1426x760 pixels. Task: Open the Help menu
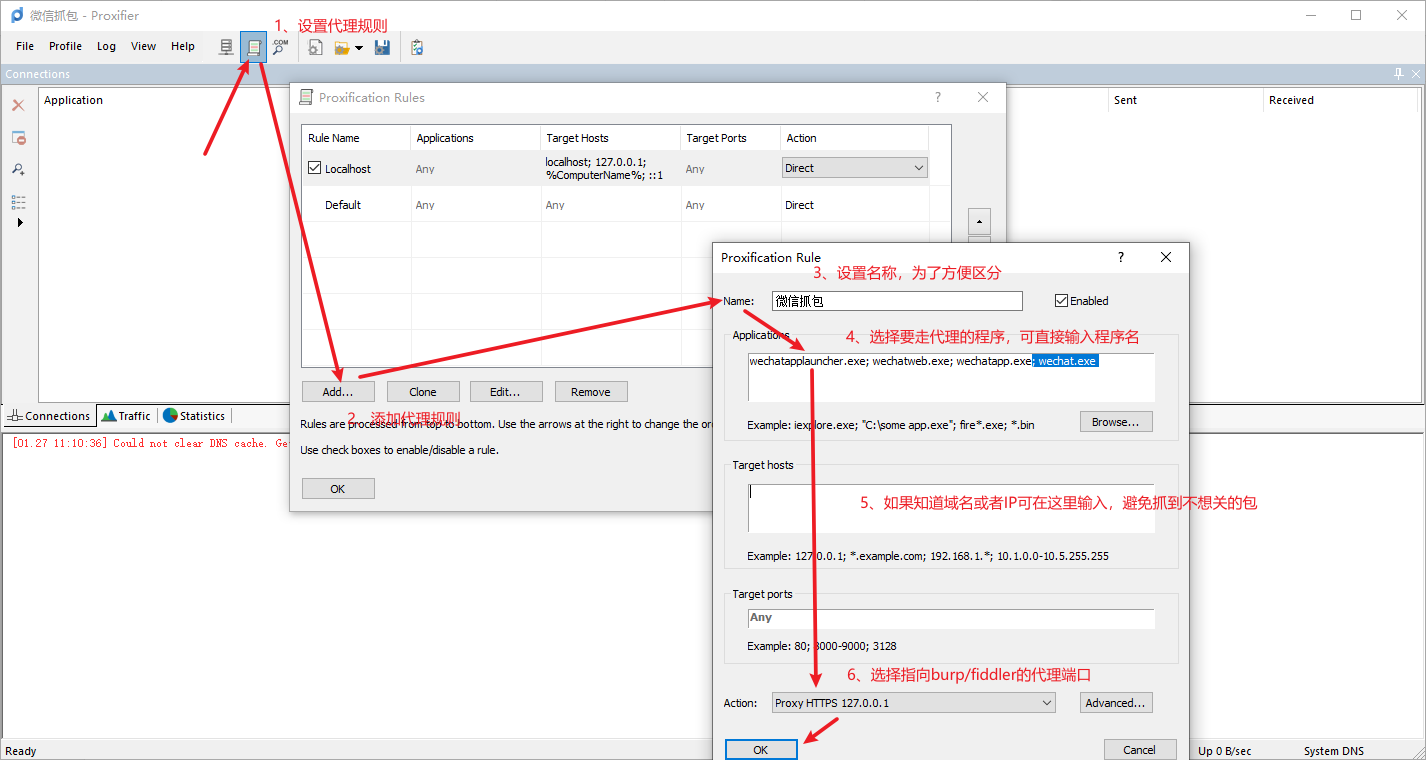point(183,46)
